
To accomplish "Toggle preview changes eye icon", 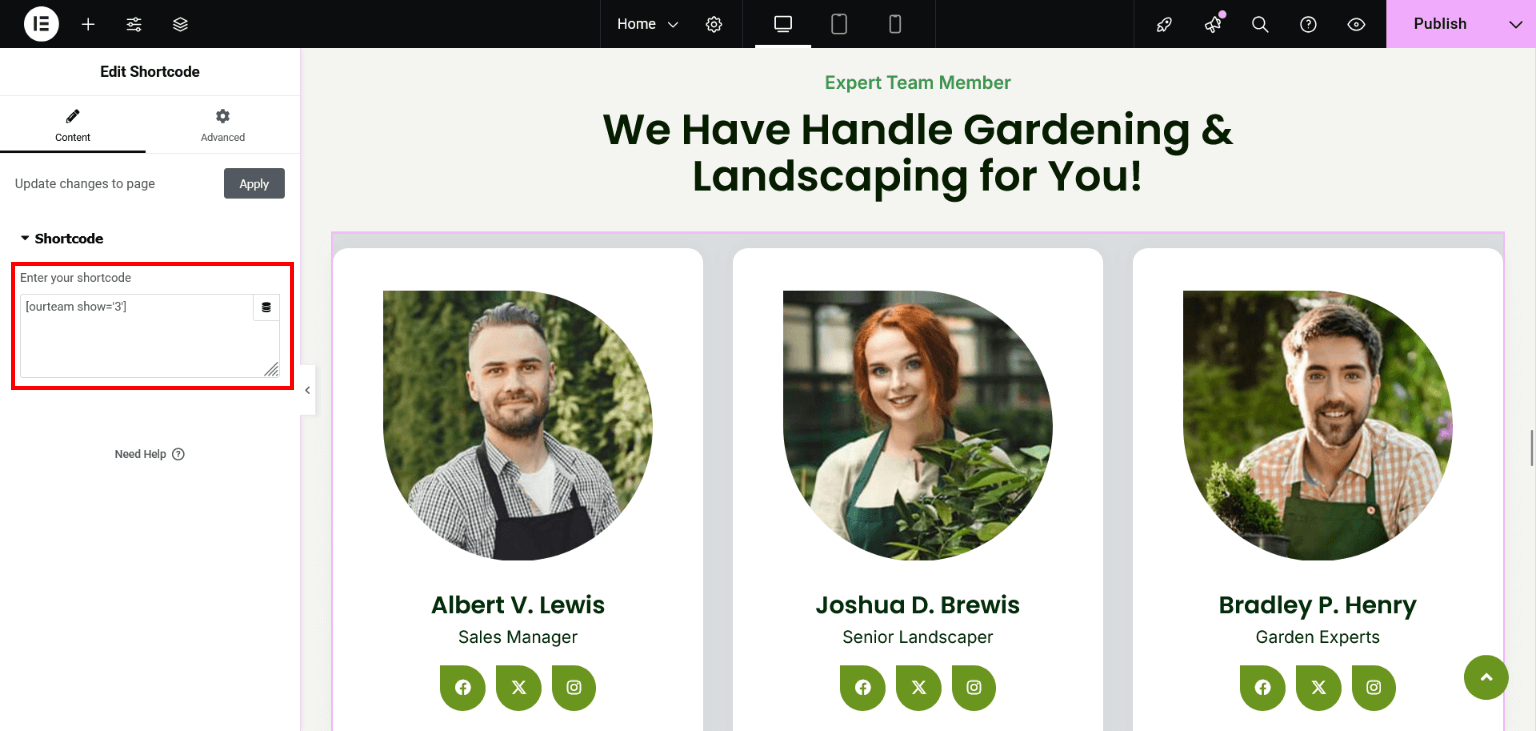I will [x=1356, y=24].
